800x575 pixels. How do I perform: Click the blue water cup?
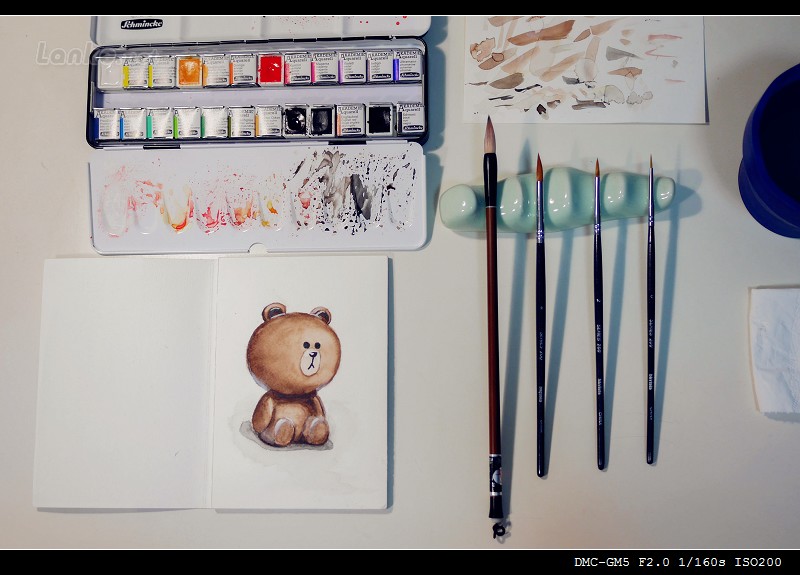point(769,152)
